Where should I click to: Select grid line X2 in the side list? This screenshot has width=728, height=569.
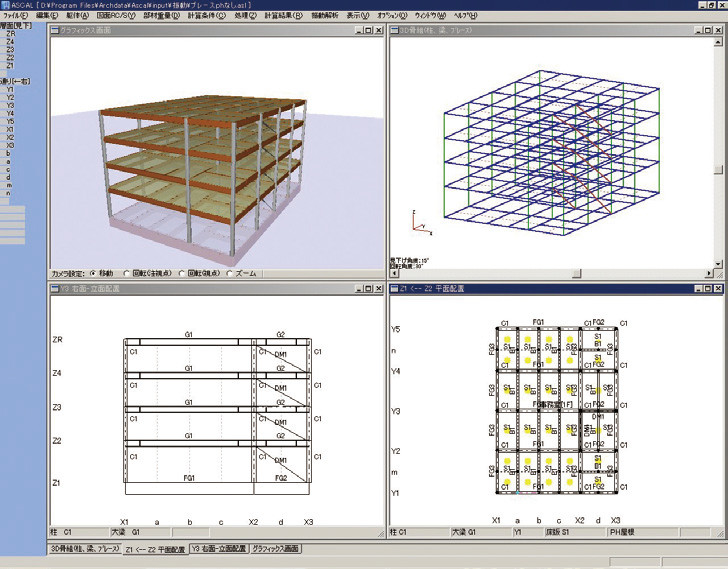tap(10, 137)
